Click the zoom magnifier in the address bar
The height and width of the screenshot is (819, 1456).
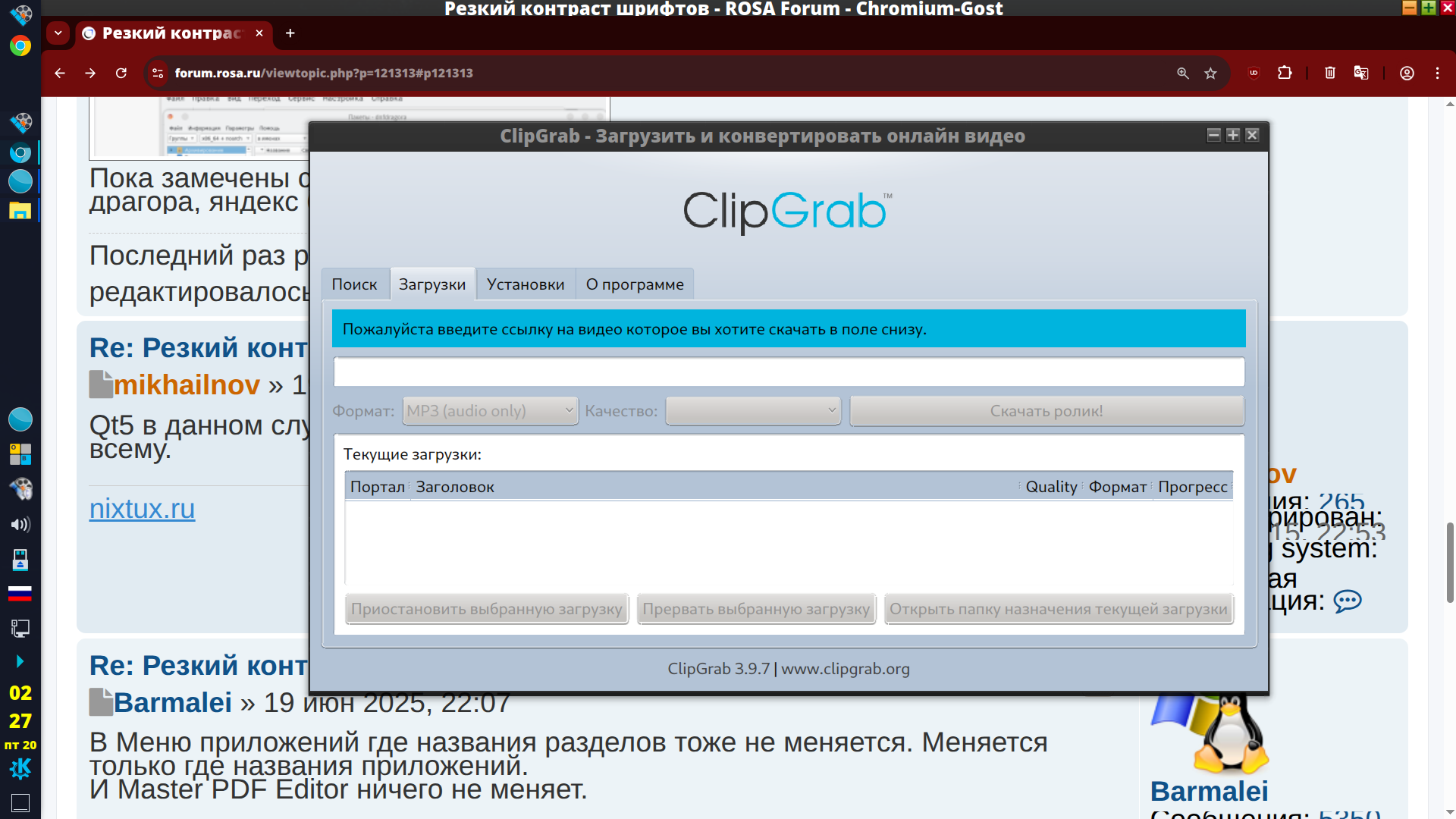(1182, 73)
